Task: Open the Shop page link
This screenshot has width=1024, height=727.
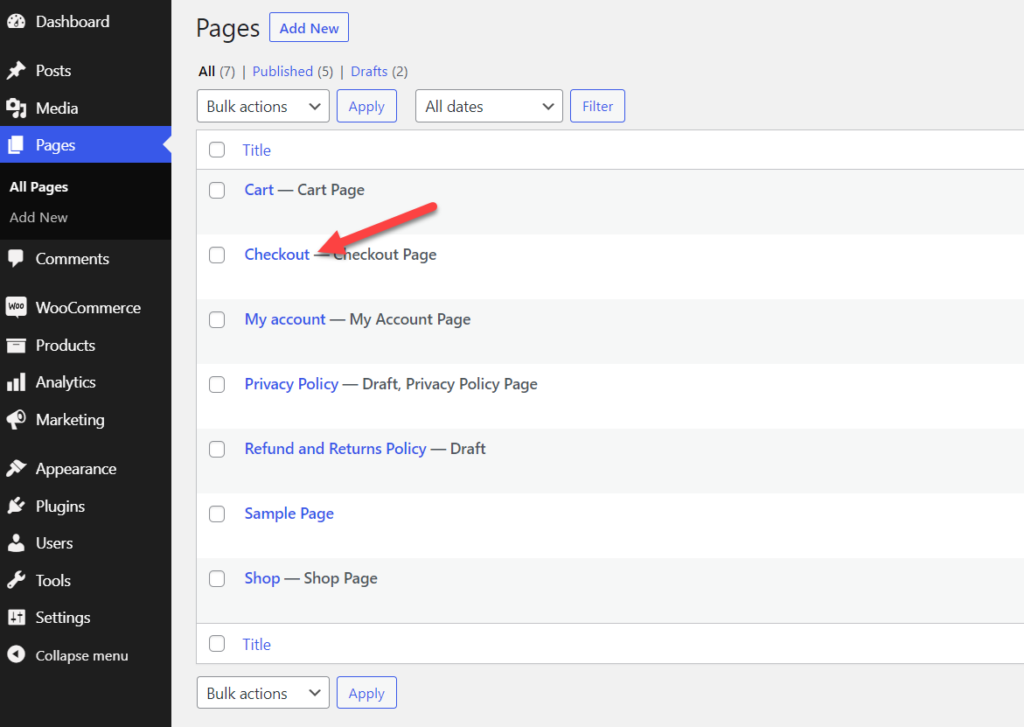Action: (x=262, y=578)
